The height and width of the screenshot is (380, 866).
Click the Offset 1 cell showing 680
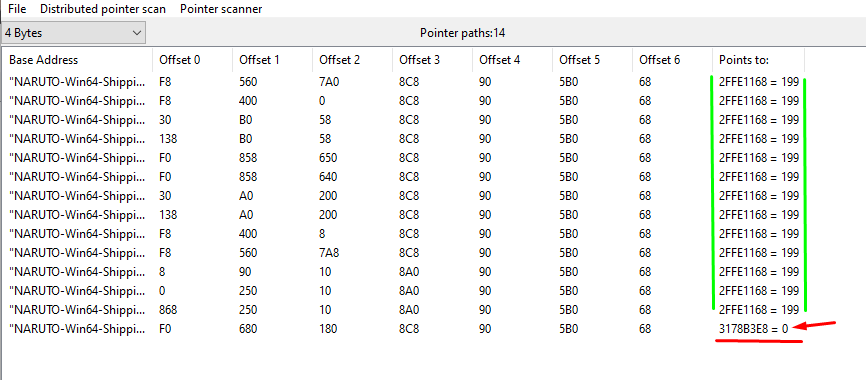click(x=248, y=329)
